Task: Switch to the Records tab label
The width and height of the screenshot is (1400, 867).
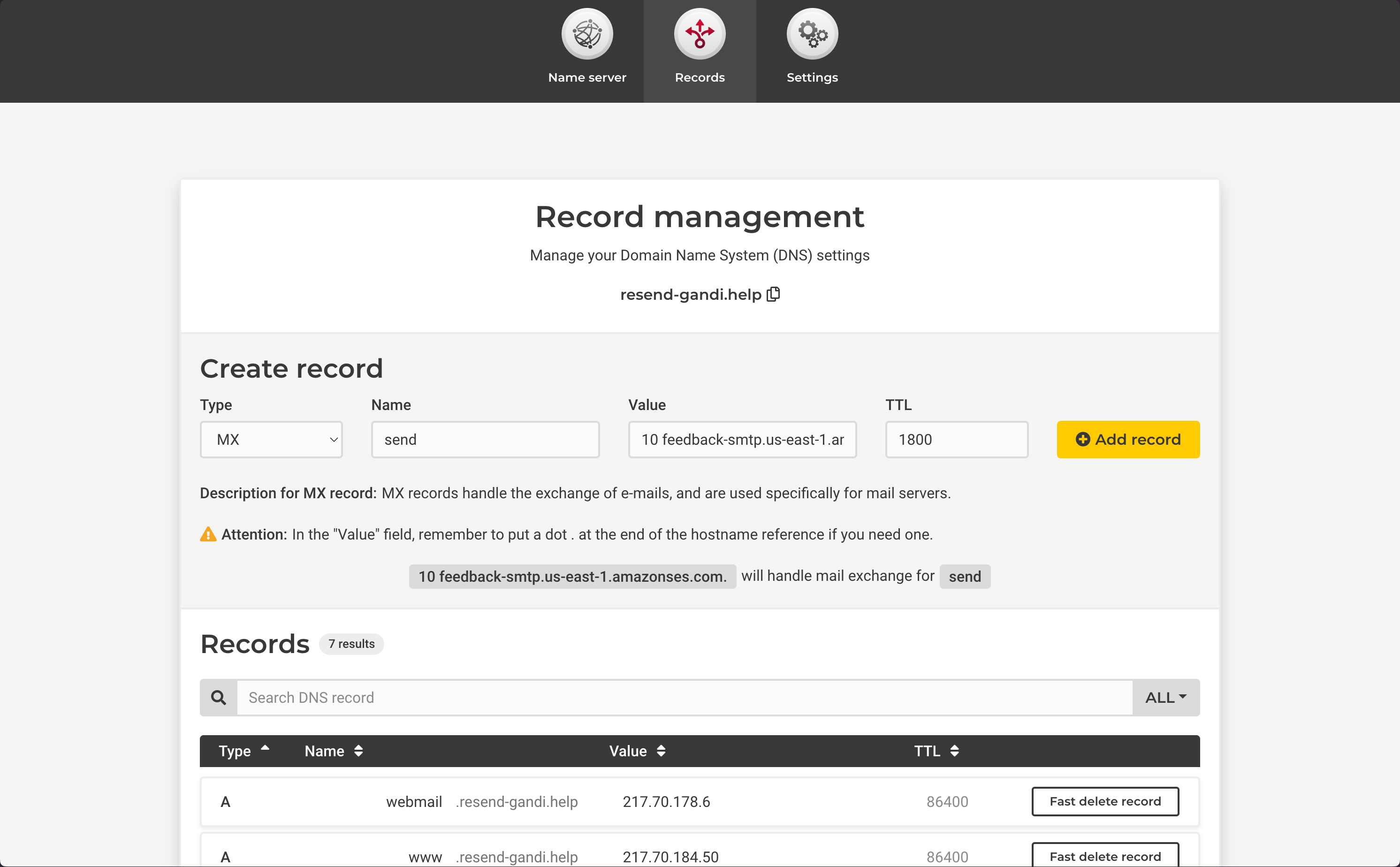Action: click(700, 77)
